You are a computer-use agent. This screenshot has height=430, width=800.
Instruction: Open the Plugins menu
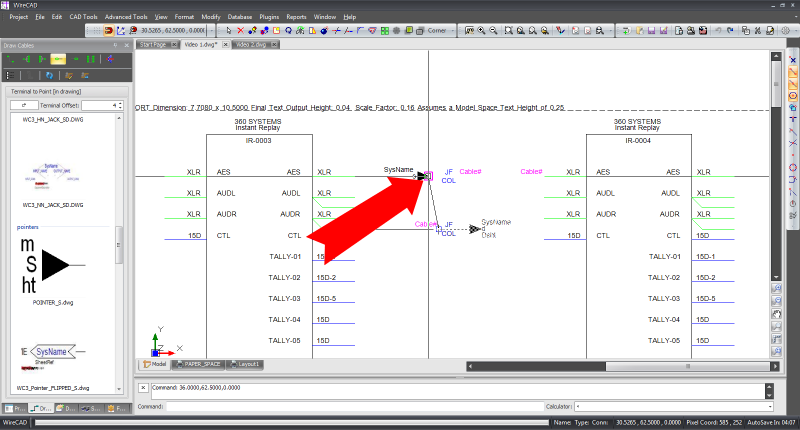click(269, 17)
